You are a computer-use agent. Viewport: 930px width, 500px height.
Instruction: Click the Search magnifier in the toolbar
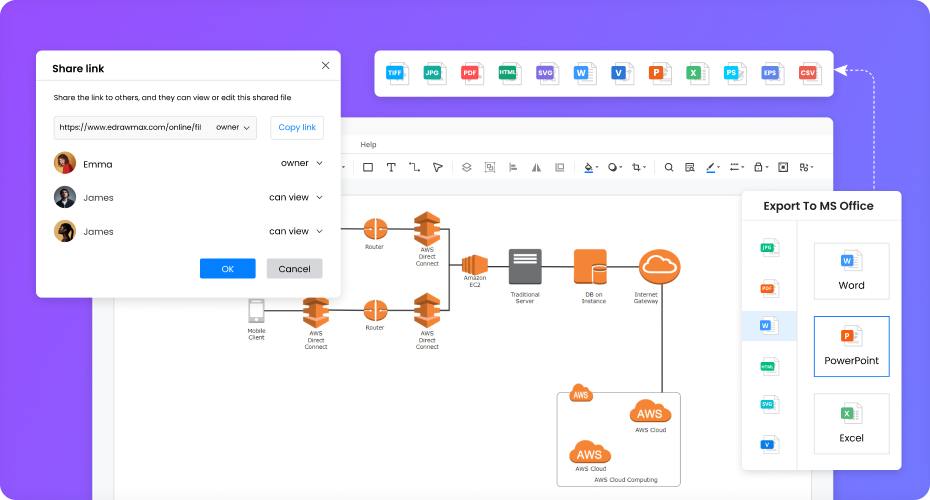(x=669, y=167)
